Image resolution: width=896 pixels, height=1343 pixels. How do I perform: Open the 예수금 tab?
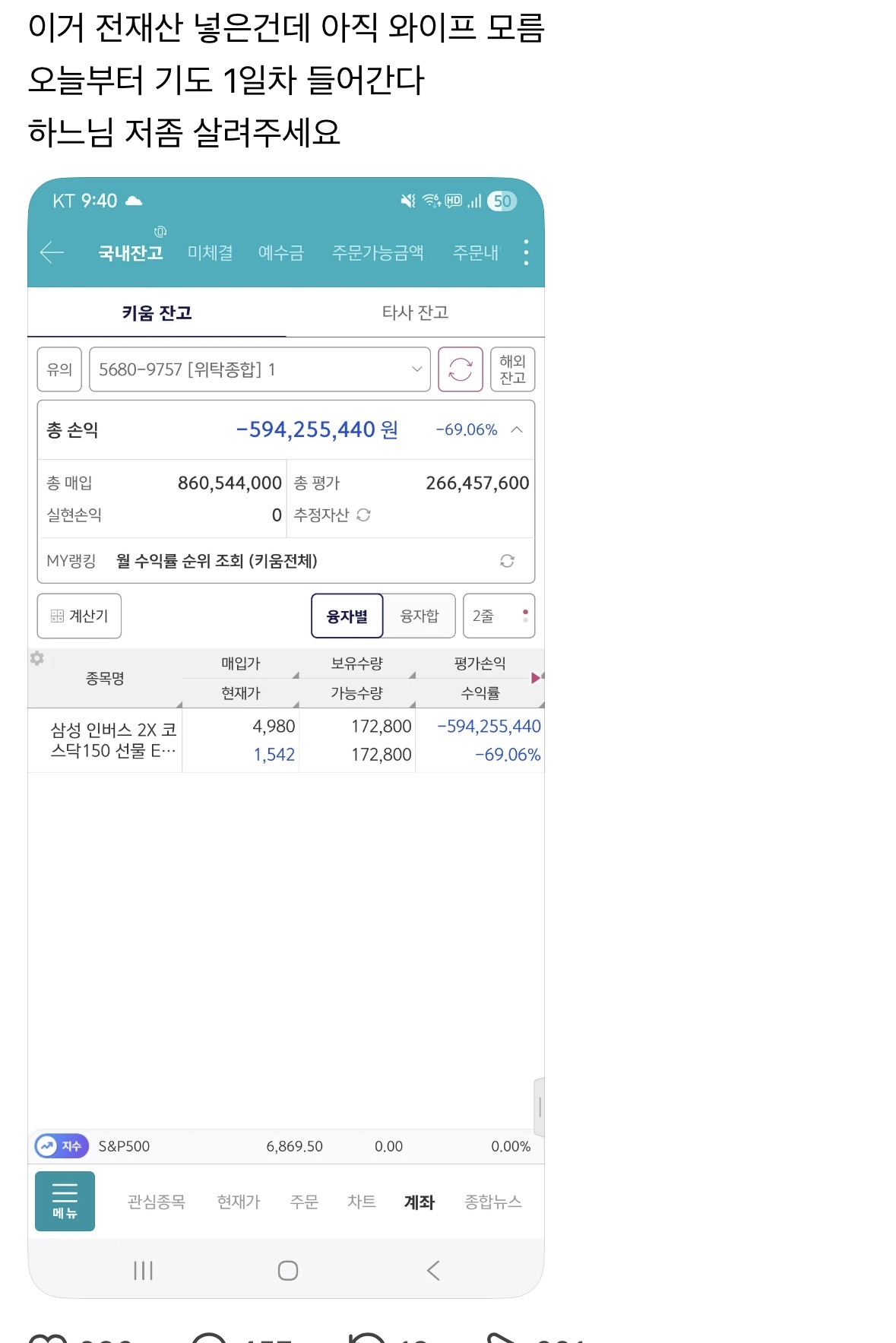tap(280, 253)
